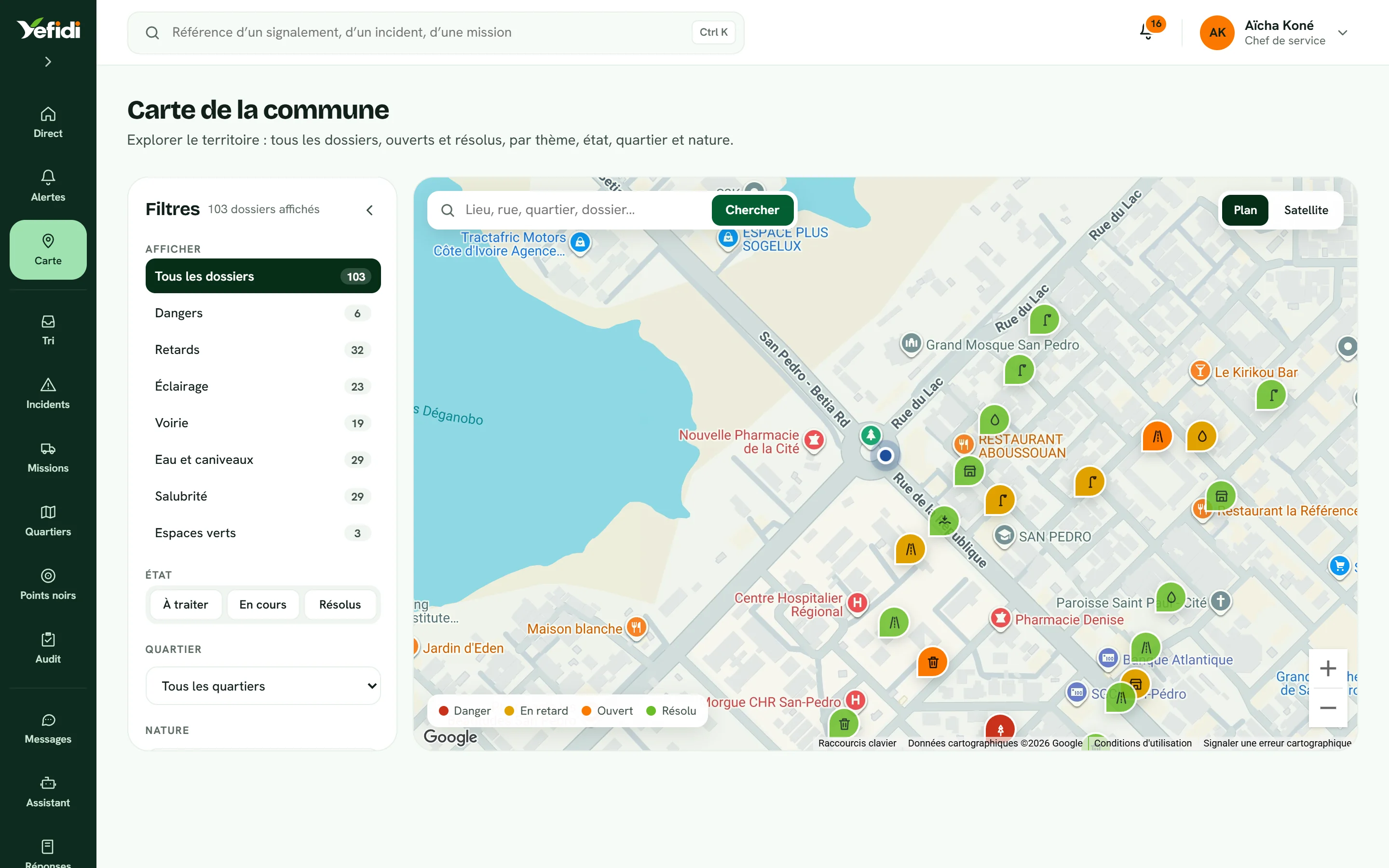Image resolution: width=1389 pixels, height=868 pixels.
Task: Select Eau et caniveaux filter
Action: tap(263, 460)
